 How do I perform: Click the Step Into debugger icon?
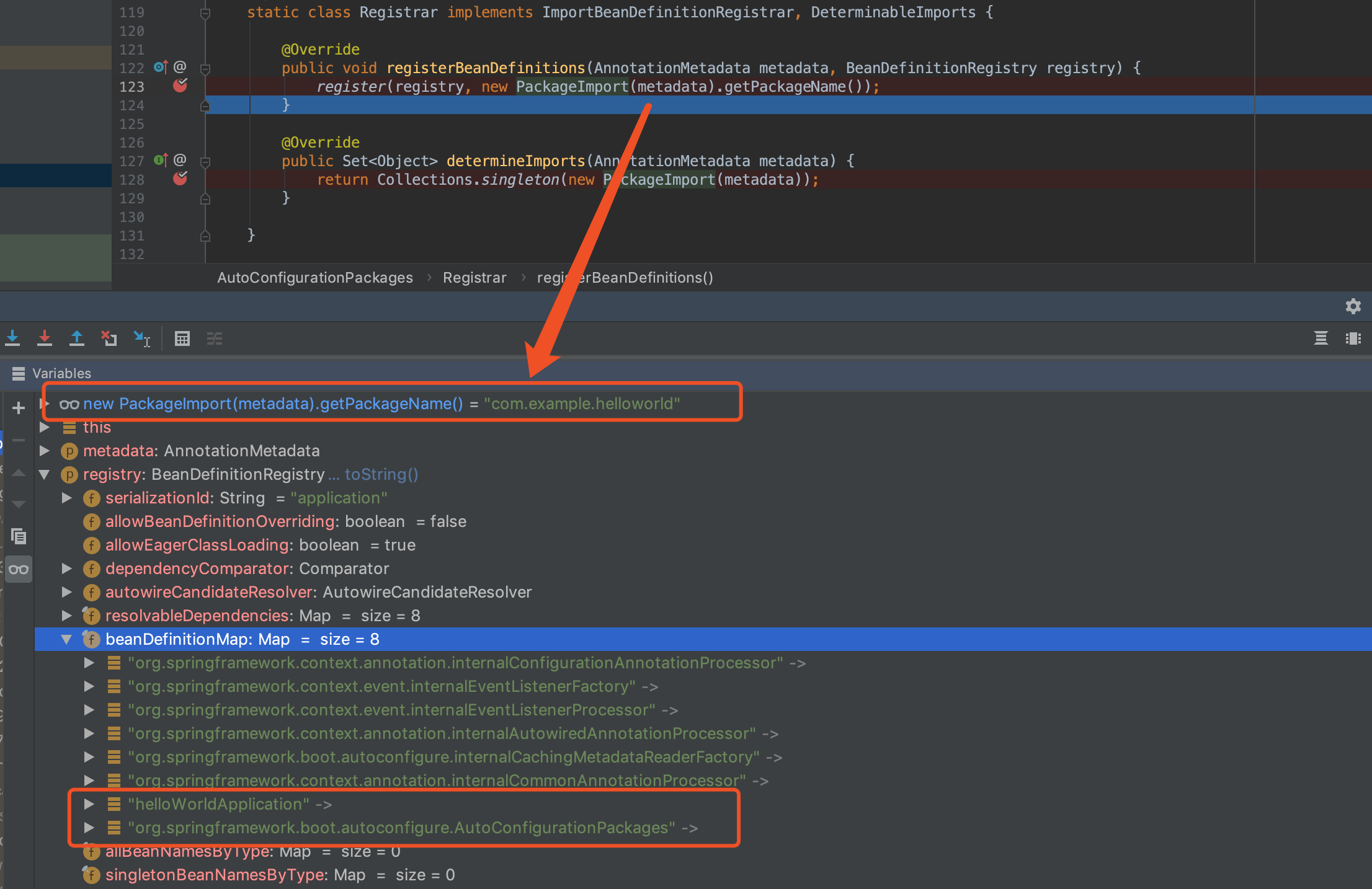(12, 338)
